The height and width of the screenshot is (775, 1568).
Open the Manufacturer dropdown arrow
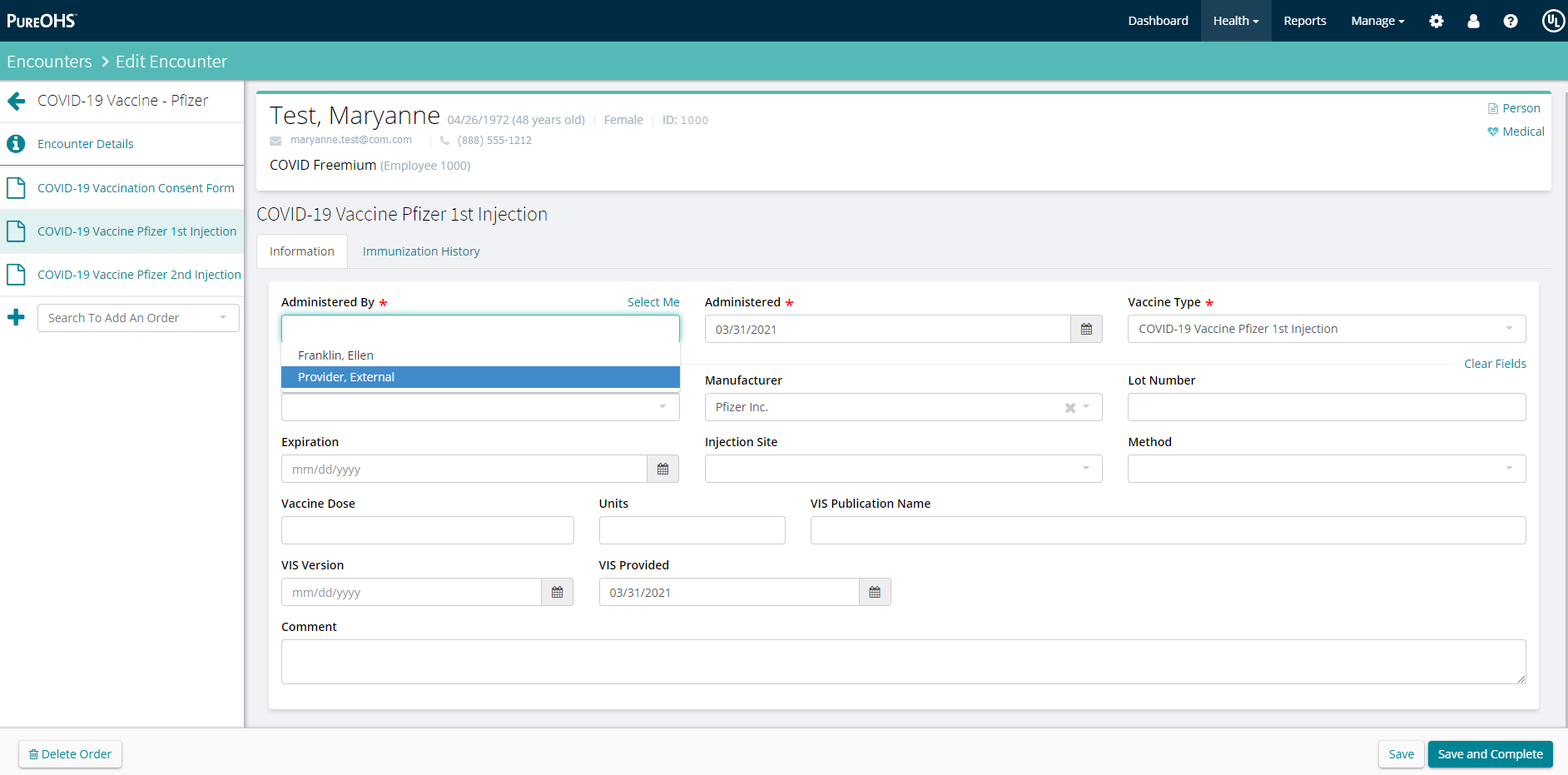click(x=1086, y=407)
